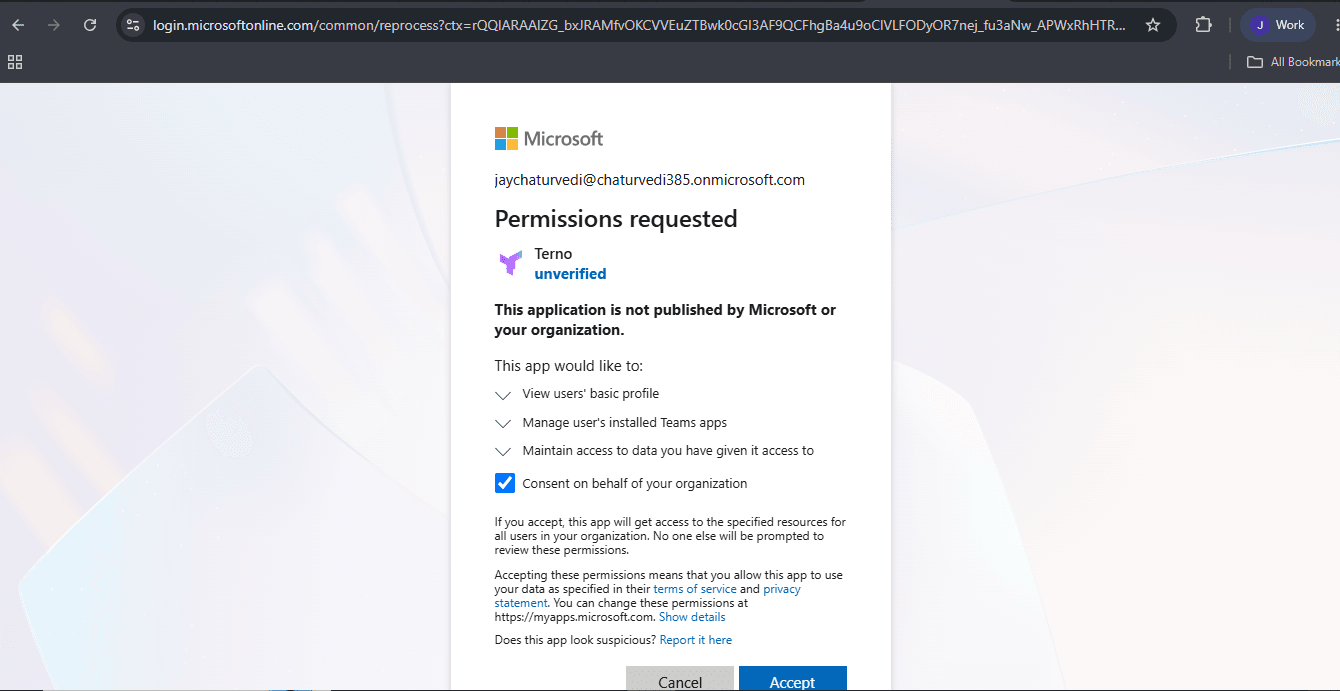Accept the requested permissions
Viewport: 1340px width, 691px height.
pos(793,679)
